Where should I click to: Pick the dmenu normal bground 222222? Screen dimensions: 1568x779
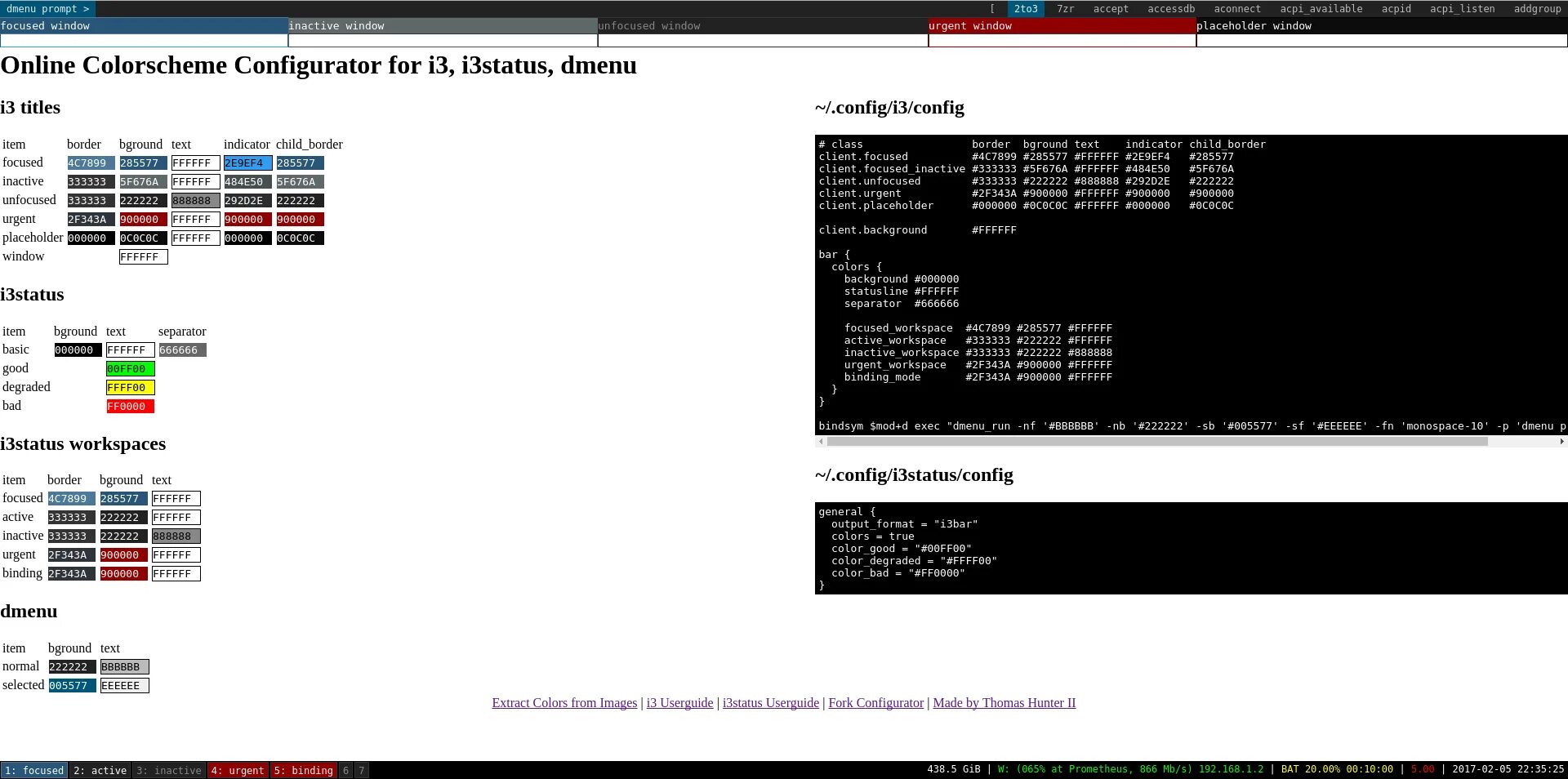click(72, 667)
